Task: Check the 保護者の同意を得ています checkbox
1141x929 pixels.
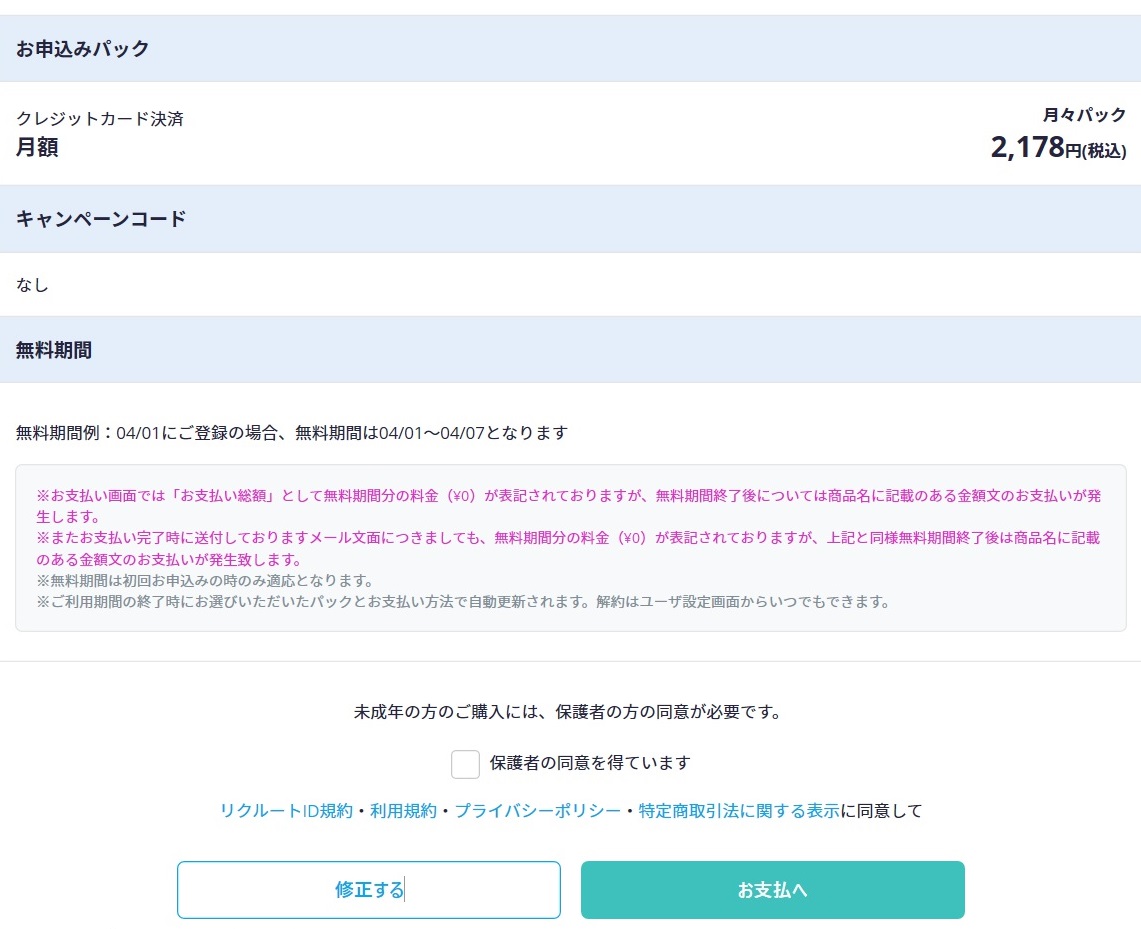Action: (x=465, y=764)
